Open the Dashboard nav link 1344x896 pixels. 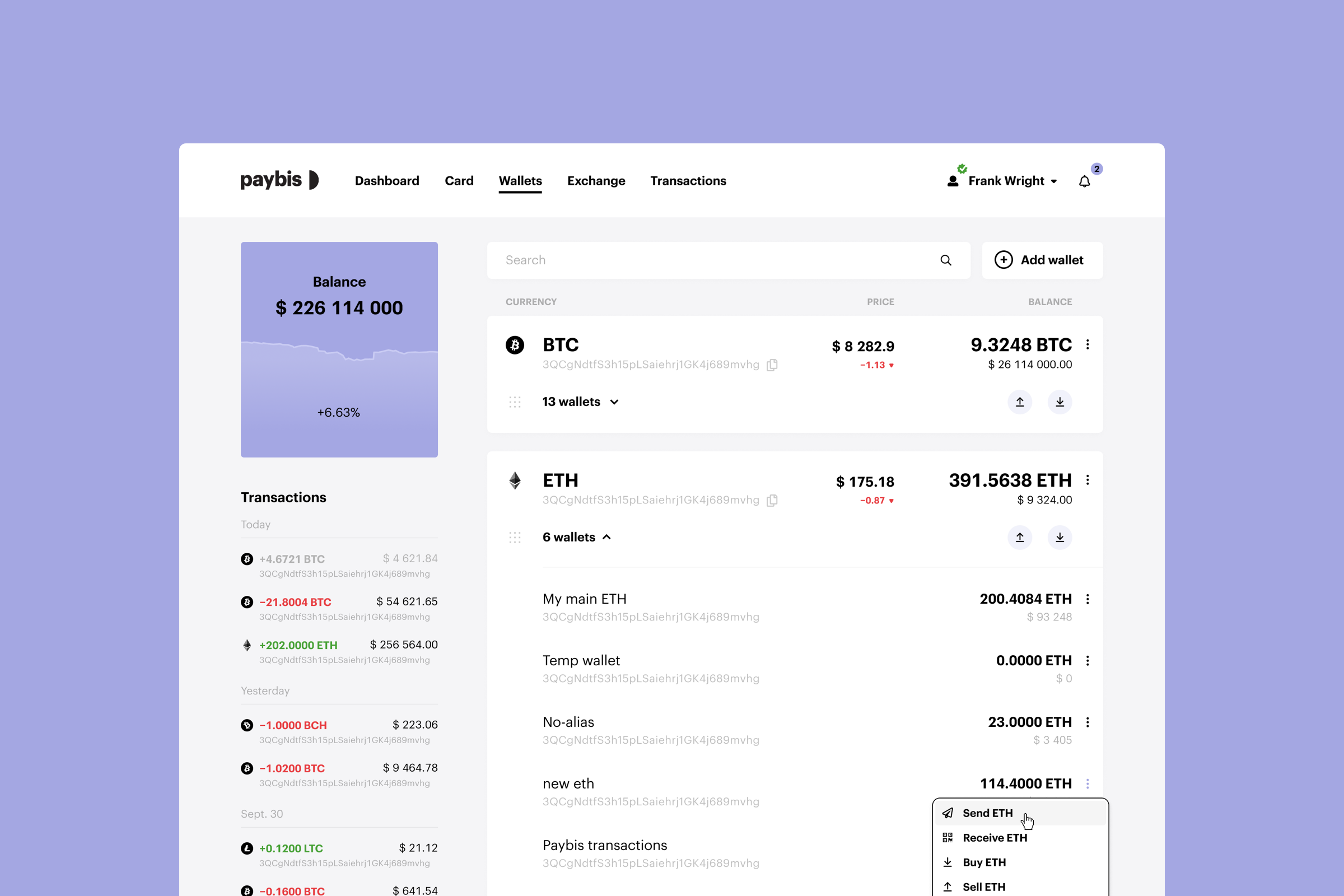coord(387,181)
